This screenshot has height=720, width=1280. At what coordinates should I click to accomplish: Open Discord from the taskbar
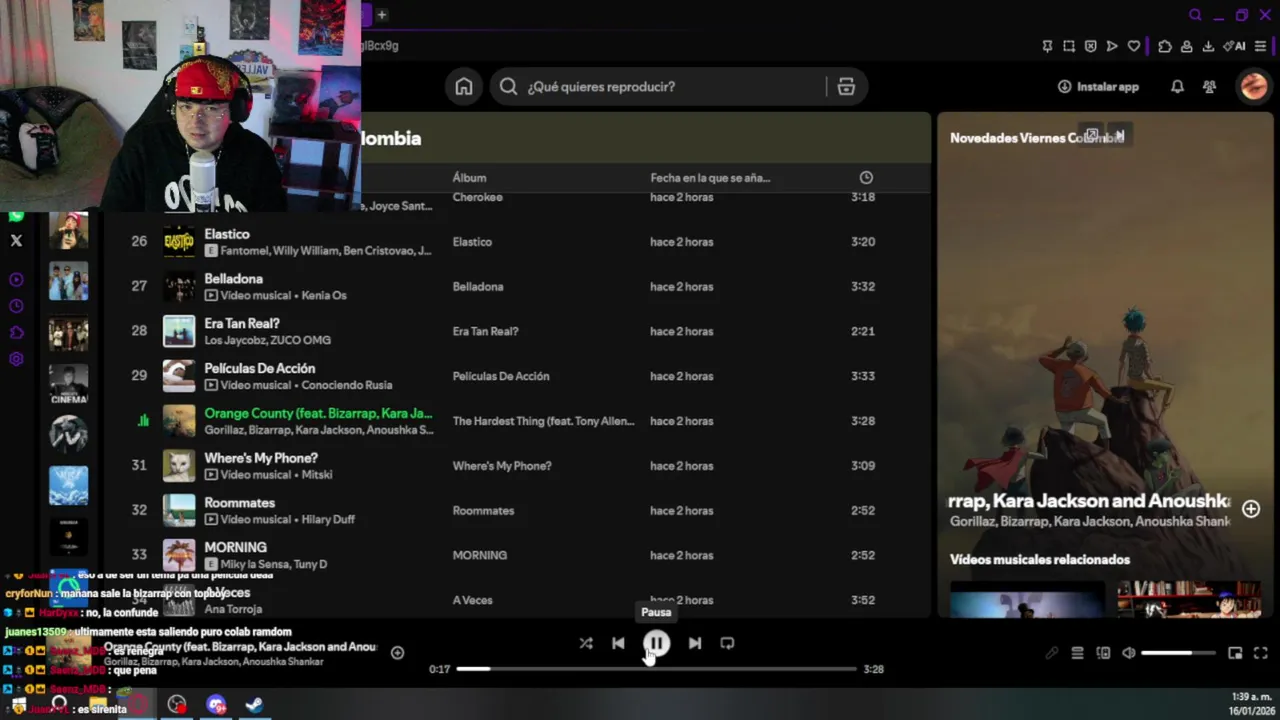[x=216, y=705]
